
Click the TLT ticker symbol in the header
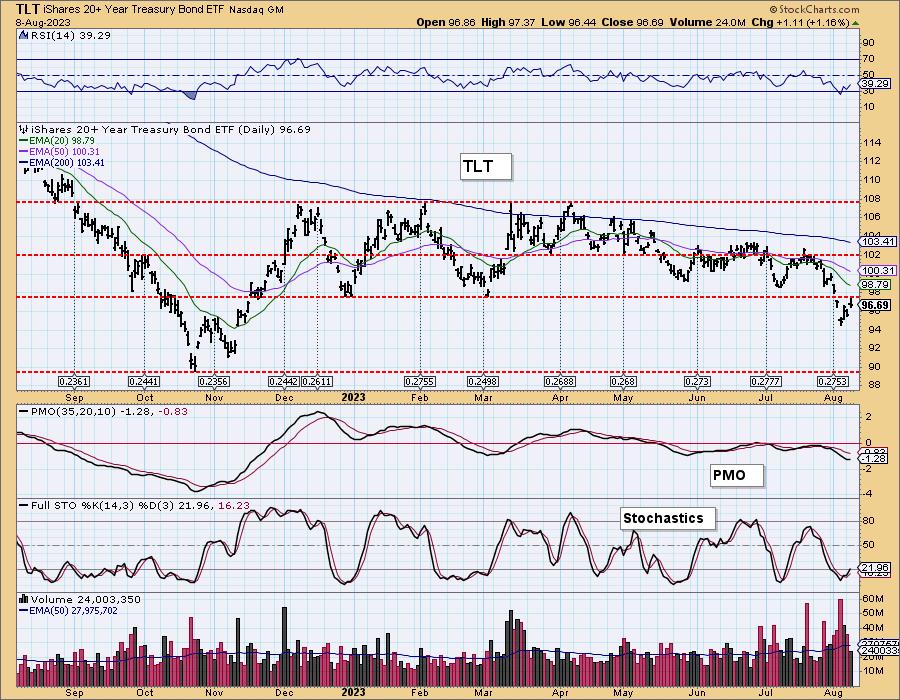27,9
